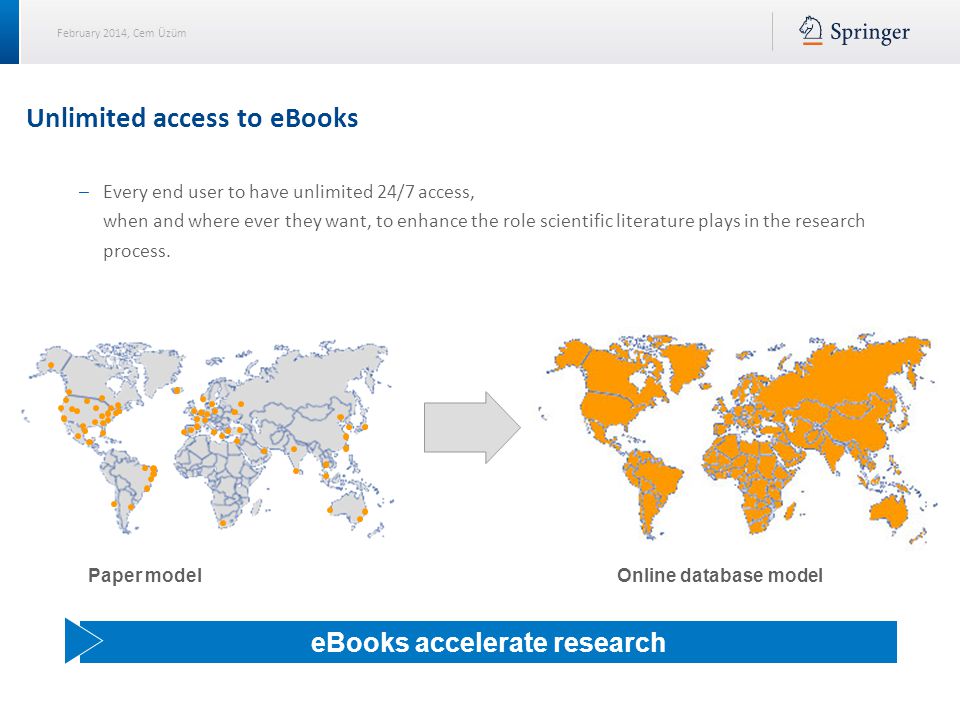This screenshot has height=720, width=960.
Task: Click the blue triangle at the banner's left end
Action: pyautogui.click(x=83, y=641)
